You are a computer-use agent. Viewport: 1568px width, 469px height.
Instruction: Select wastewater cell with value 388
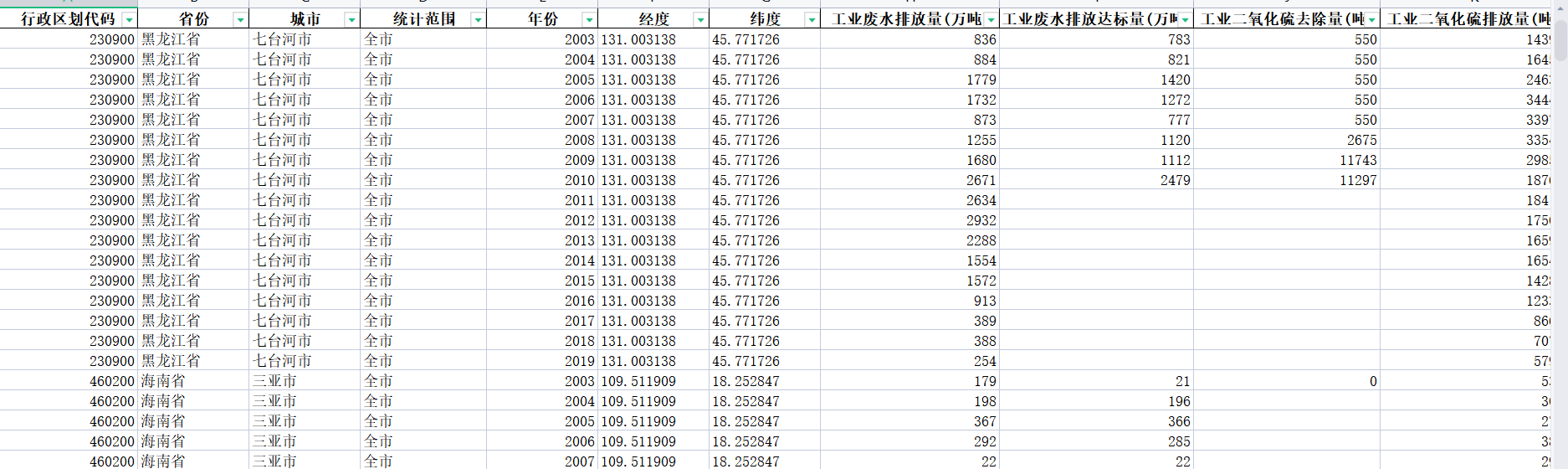point(910,341)
